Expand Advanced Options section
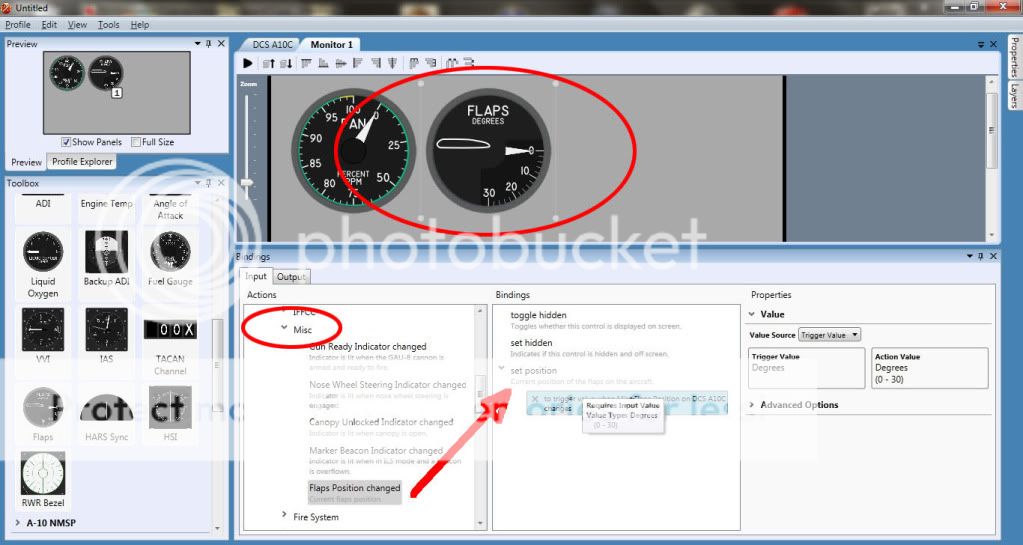1023x545 pixels. [x=752, y=405]
